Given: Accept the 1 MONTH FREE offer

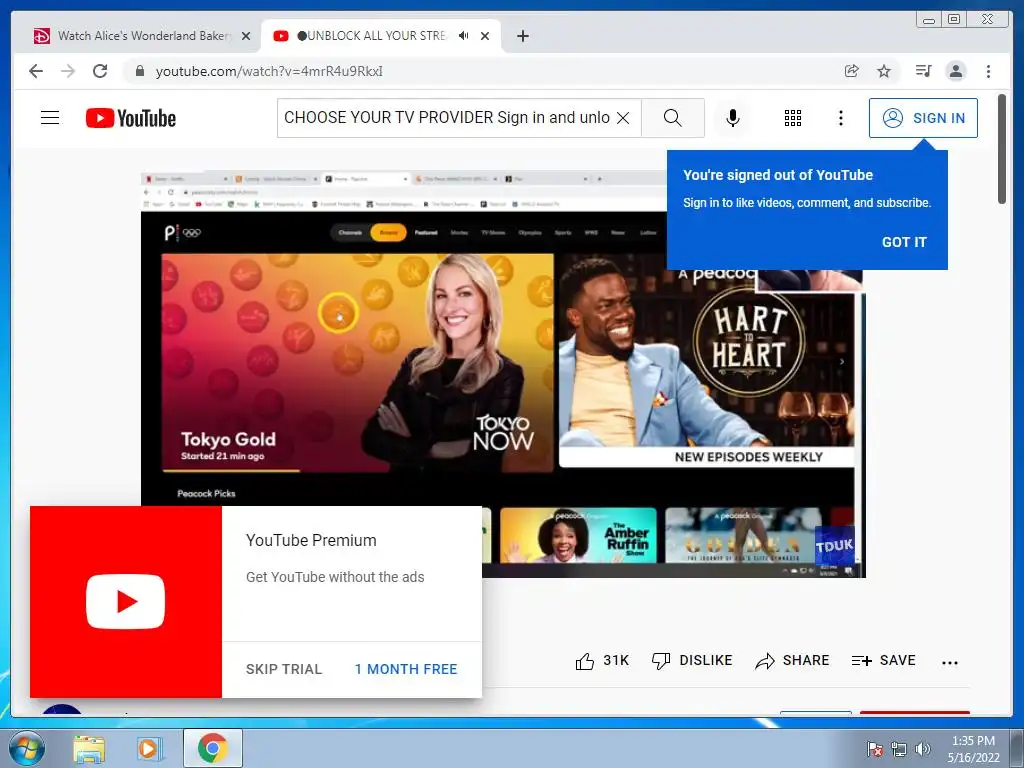Looking at the screenshot, I should (x=406, y=669).
